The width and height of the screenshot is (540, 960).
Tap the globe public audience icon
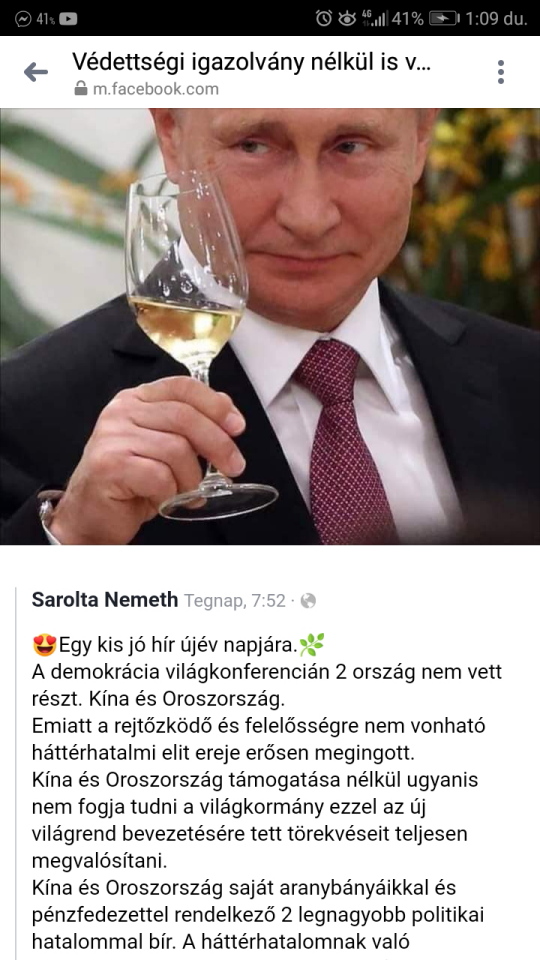tap(309, 601)
